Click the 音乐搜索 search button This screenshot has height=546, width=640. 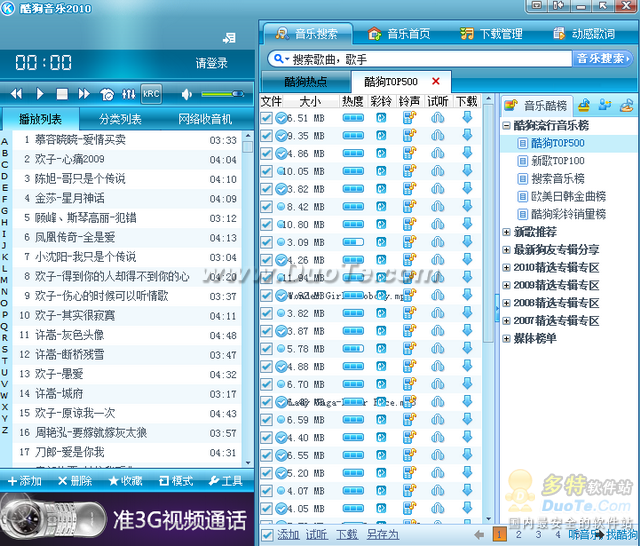coord(602,59)
